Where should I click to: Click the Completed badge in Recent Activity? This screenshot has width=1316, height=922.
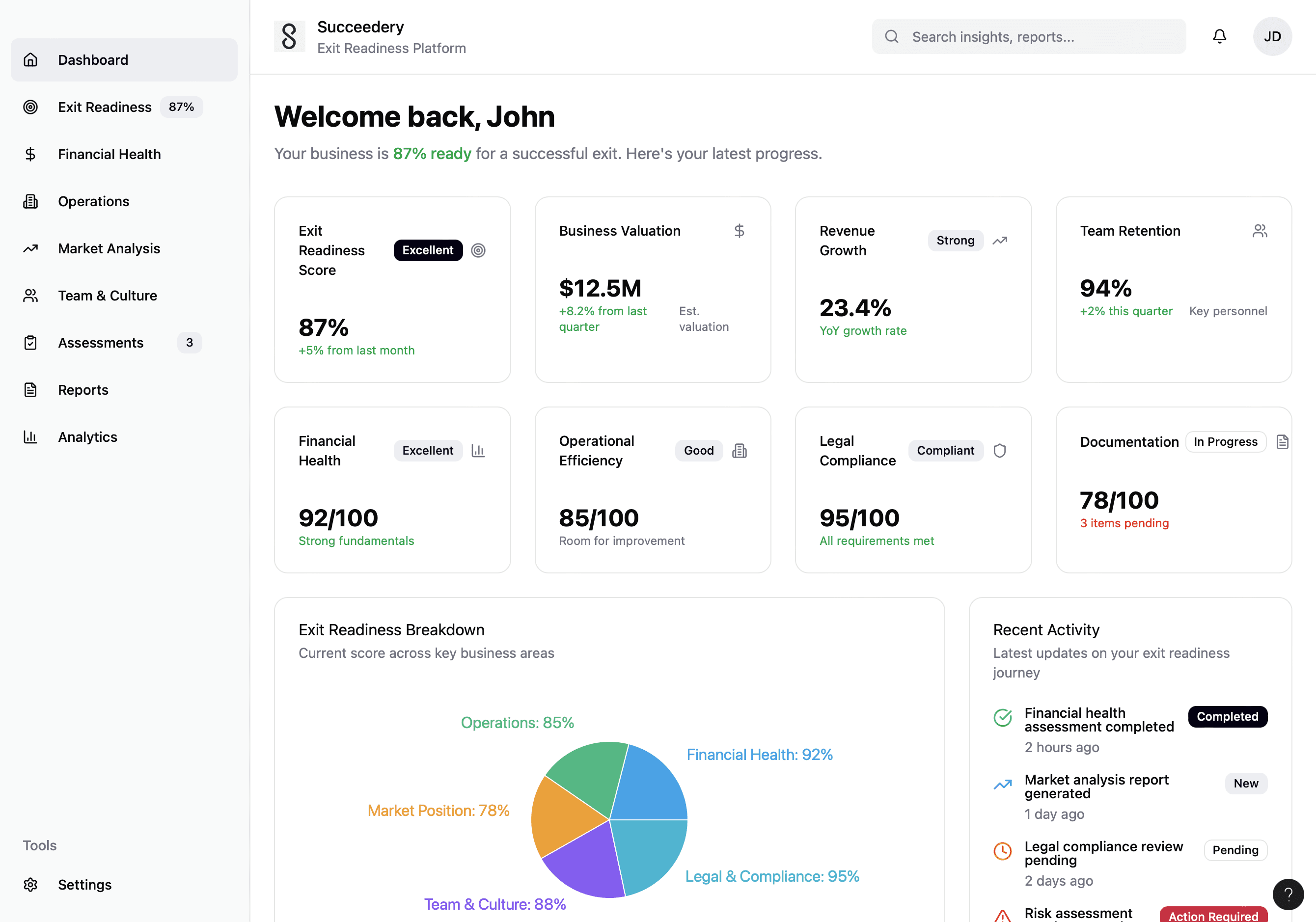1227,717
